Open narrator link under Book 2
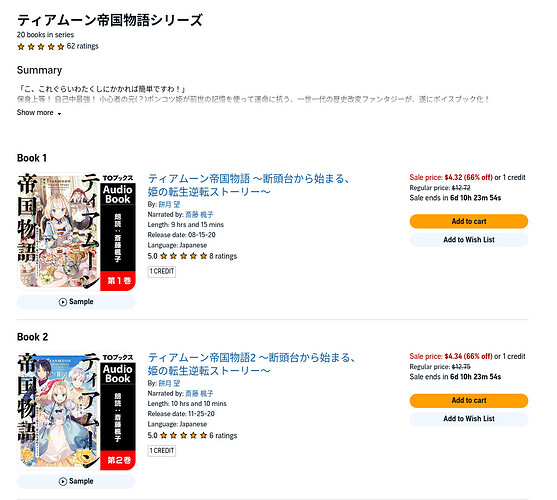 coord(199,393)
